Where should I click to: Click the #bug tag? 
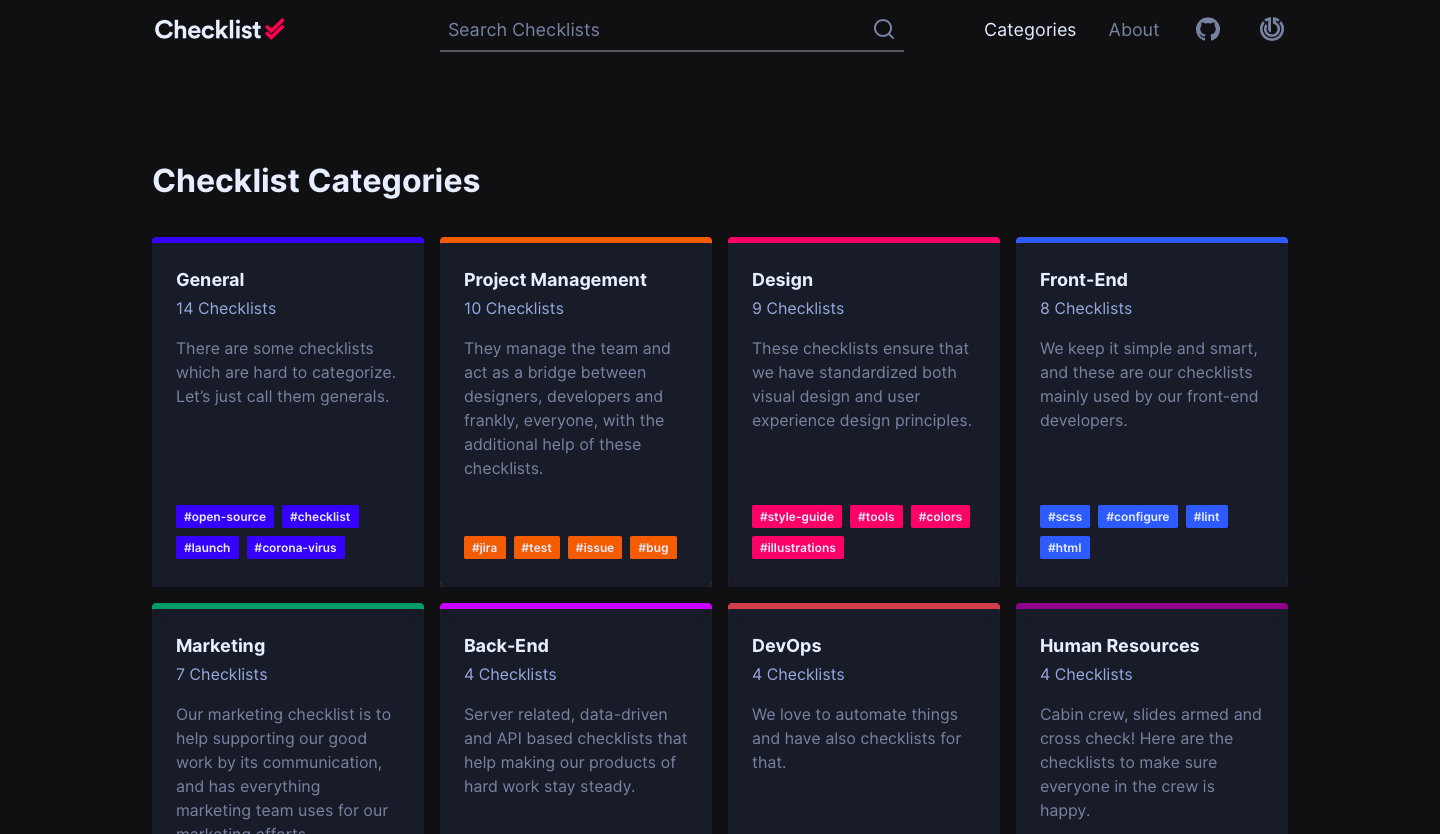tap(653, 548)
